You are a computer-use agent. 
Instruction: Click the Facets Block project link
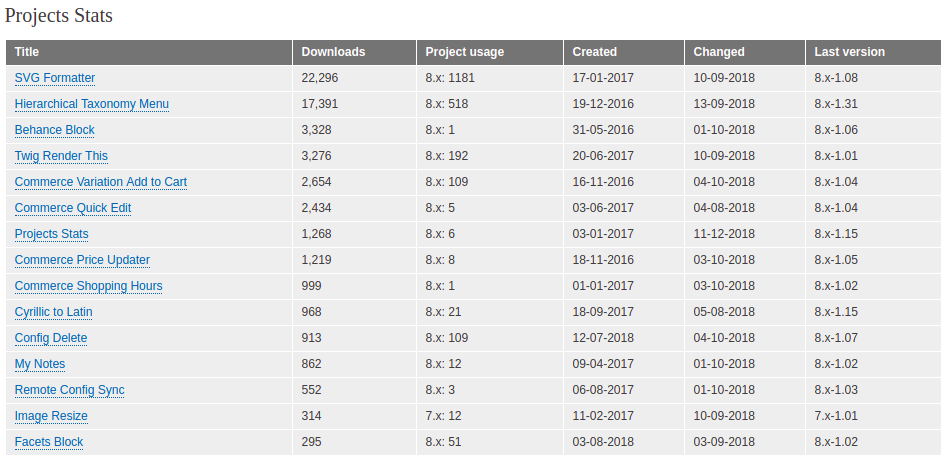pyautogui.click(x=49, y=441)
